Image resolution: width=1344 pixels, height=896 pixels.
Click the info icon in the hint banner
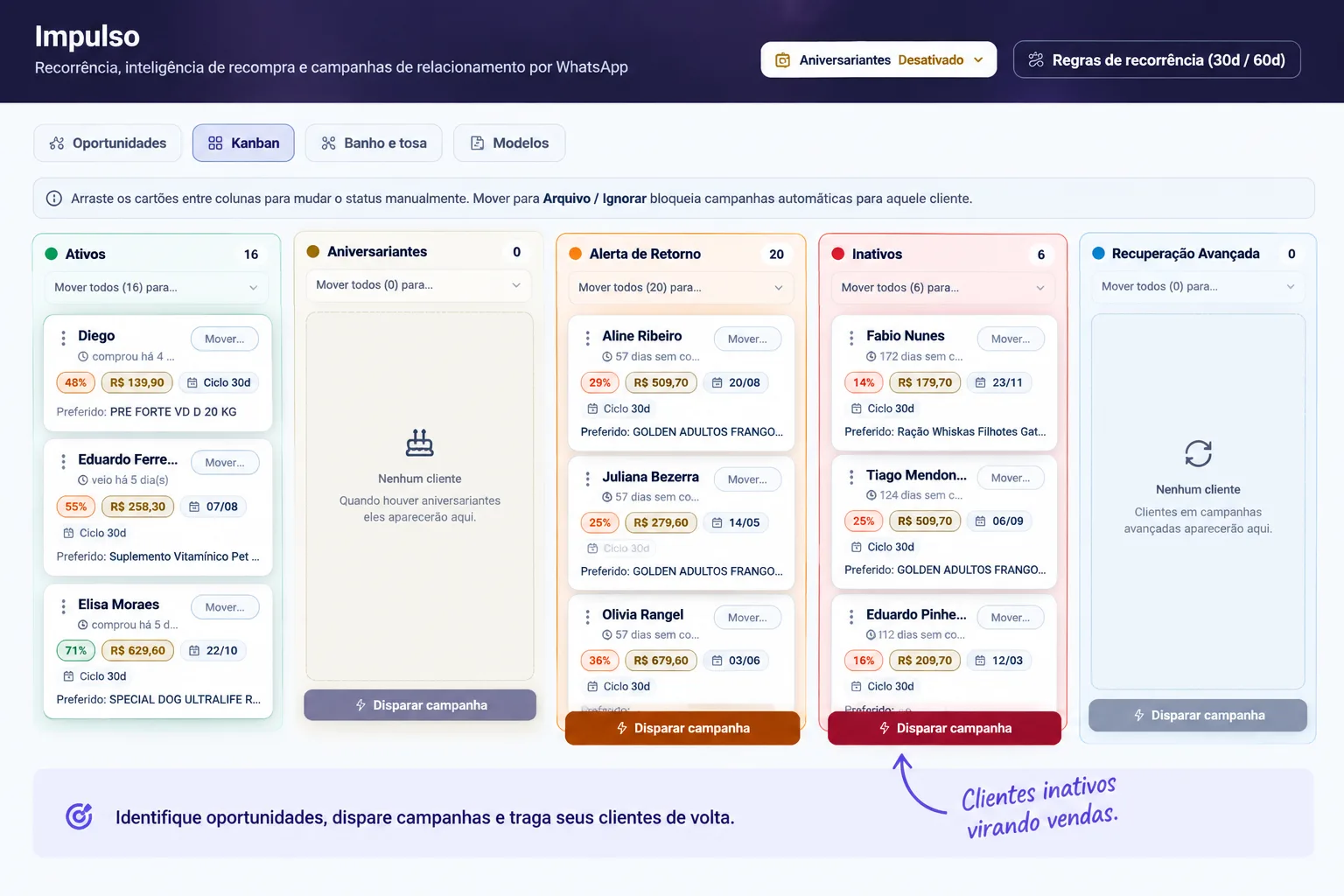pos(53,199)
